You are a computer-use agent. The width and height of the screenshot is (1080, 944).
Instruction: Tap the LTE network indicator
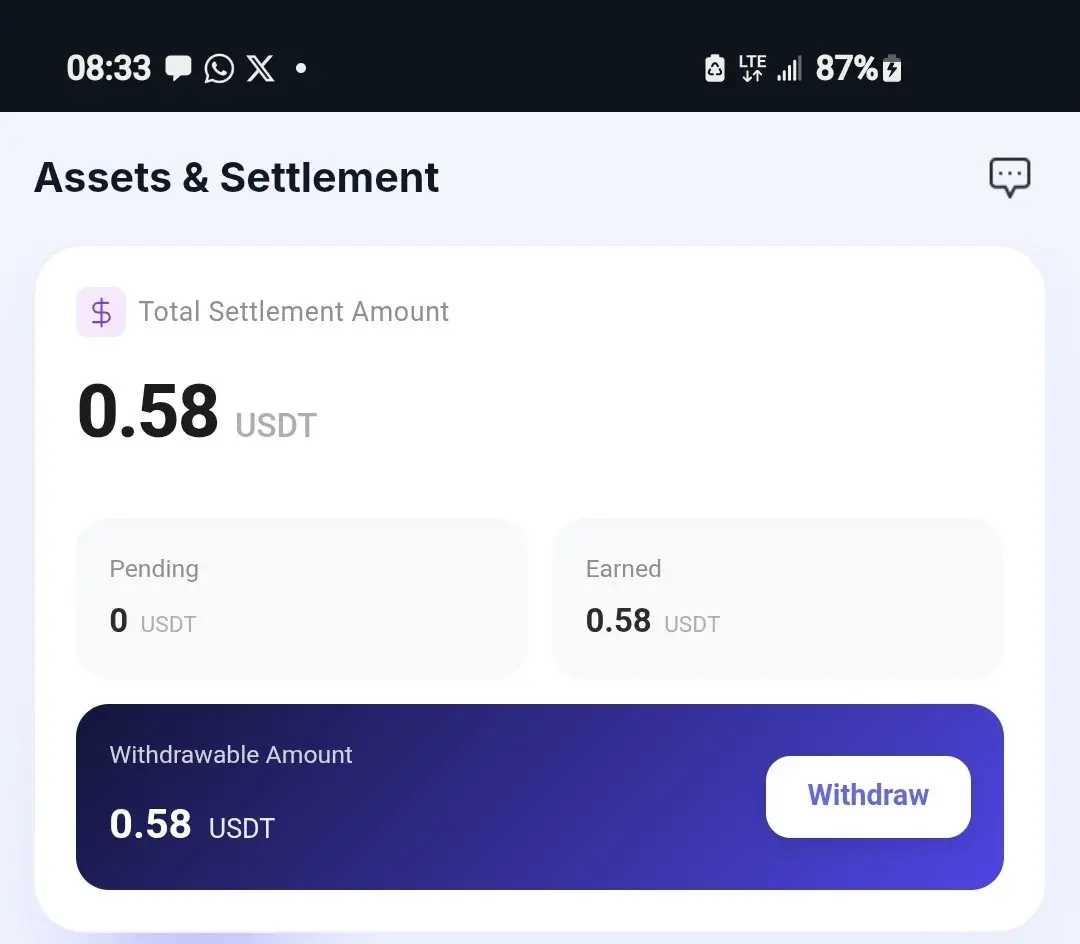click(752, 68)
